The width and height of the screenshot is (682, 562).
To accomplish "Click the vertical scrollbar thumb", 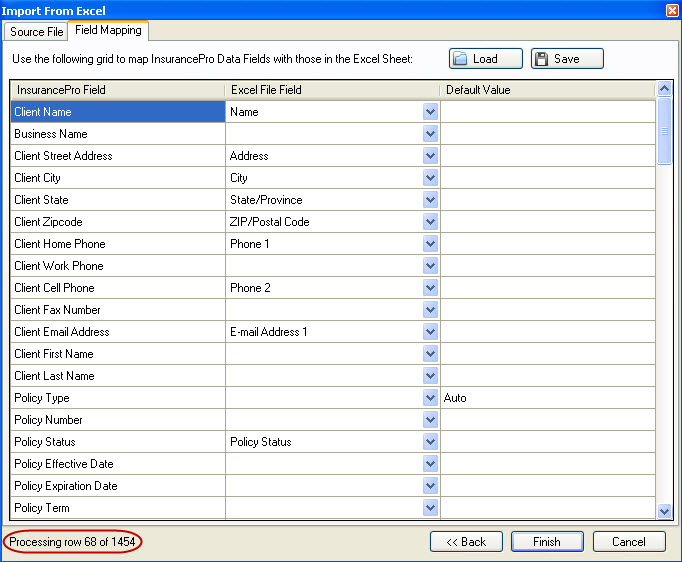I will (x=664, y=131).
